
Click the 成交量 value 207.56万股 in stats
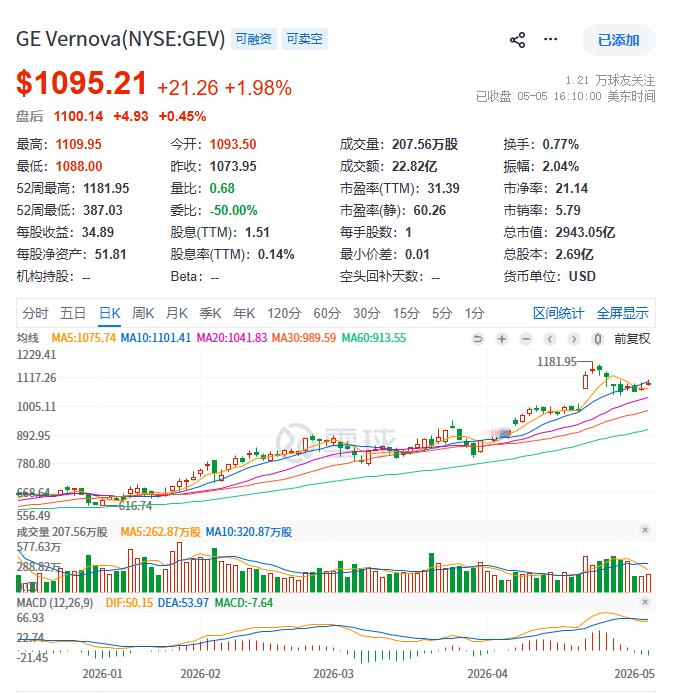click(x=425, y=145)
